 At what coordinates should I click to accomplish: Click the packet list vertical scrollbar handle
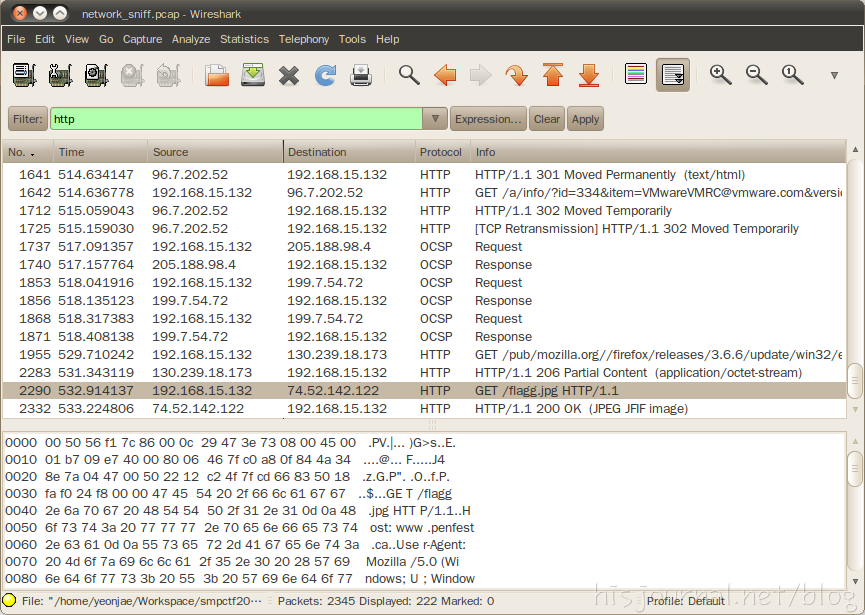(855, 381)
